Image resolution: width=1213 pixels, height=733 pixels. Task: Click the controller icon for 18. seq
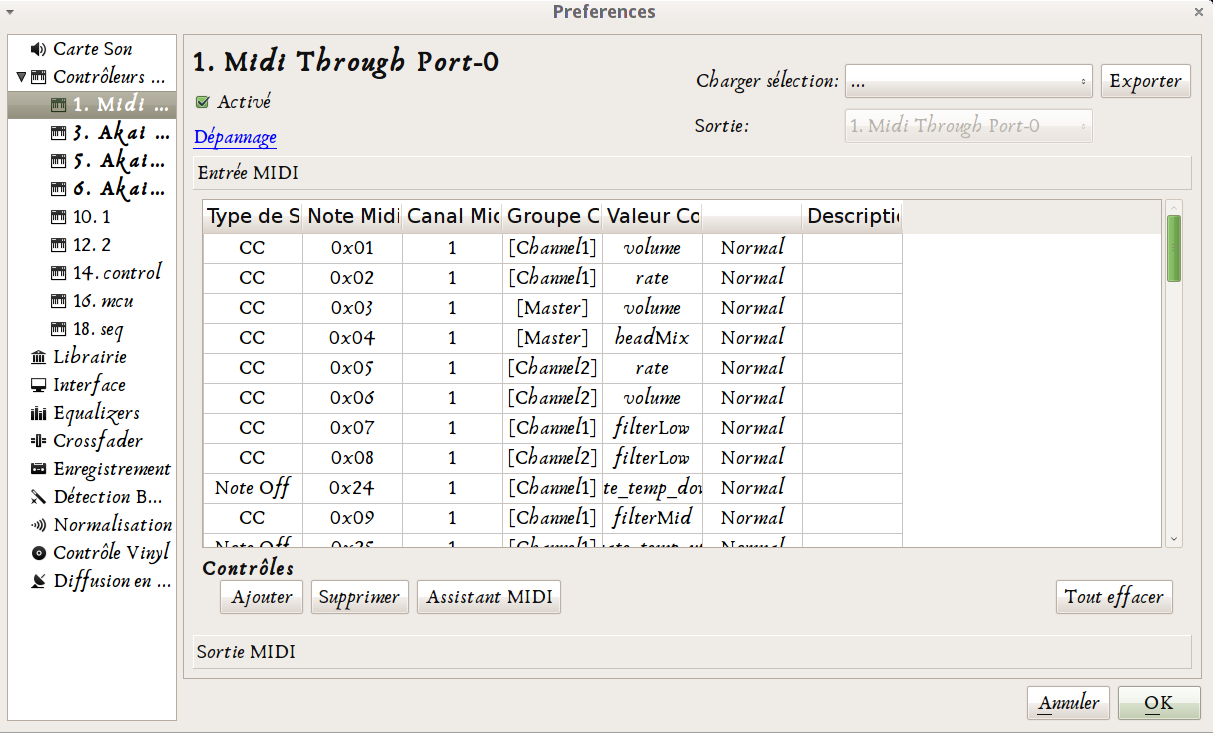click(58, 329)
